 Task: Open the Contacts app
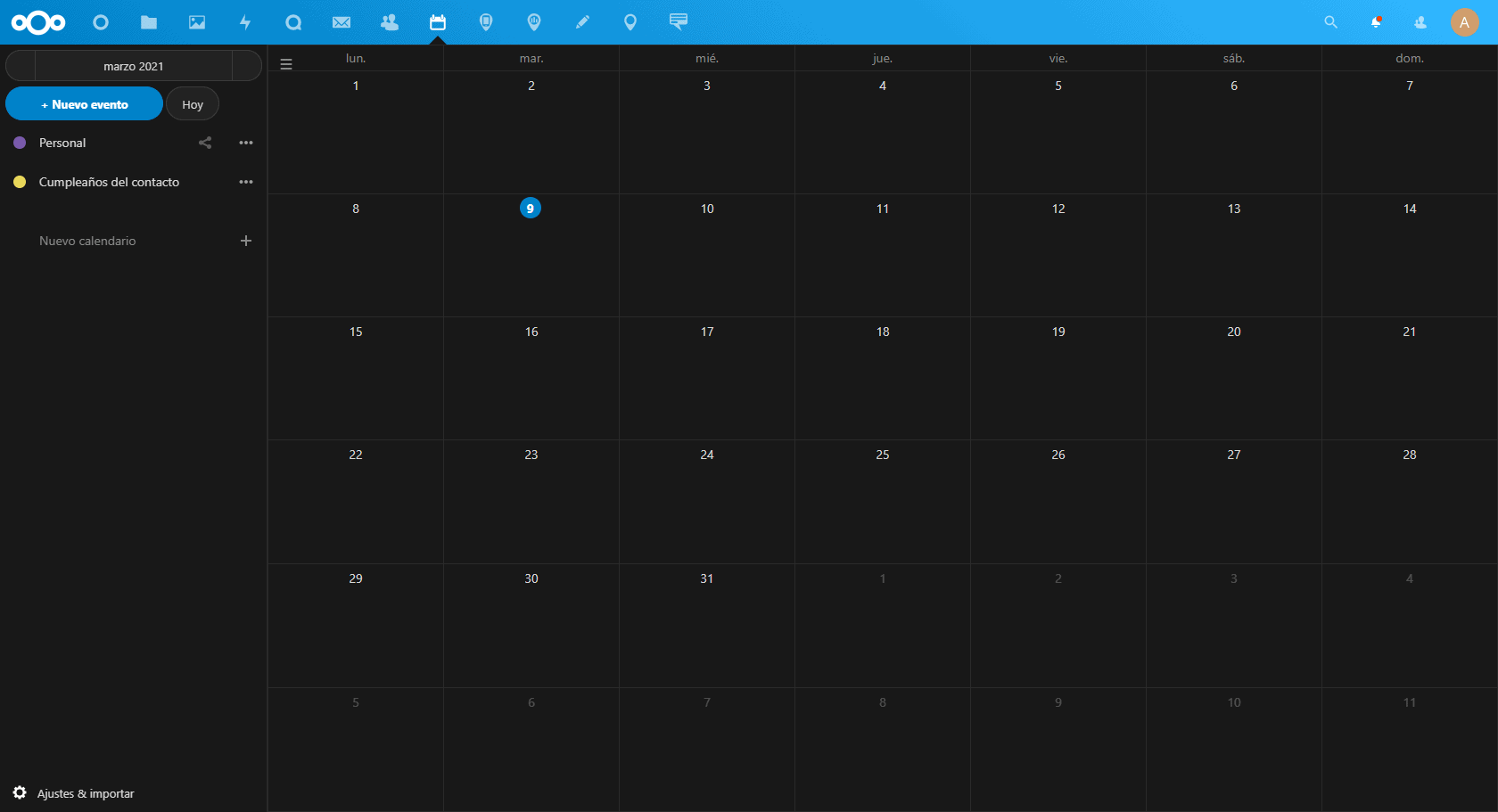390,22
